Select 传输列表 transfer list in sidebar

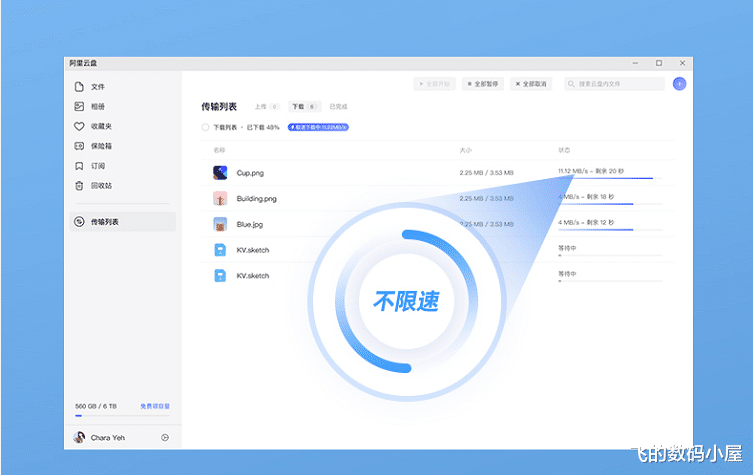pyautogui.click(x=122, y=221)
